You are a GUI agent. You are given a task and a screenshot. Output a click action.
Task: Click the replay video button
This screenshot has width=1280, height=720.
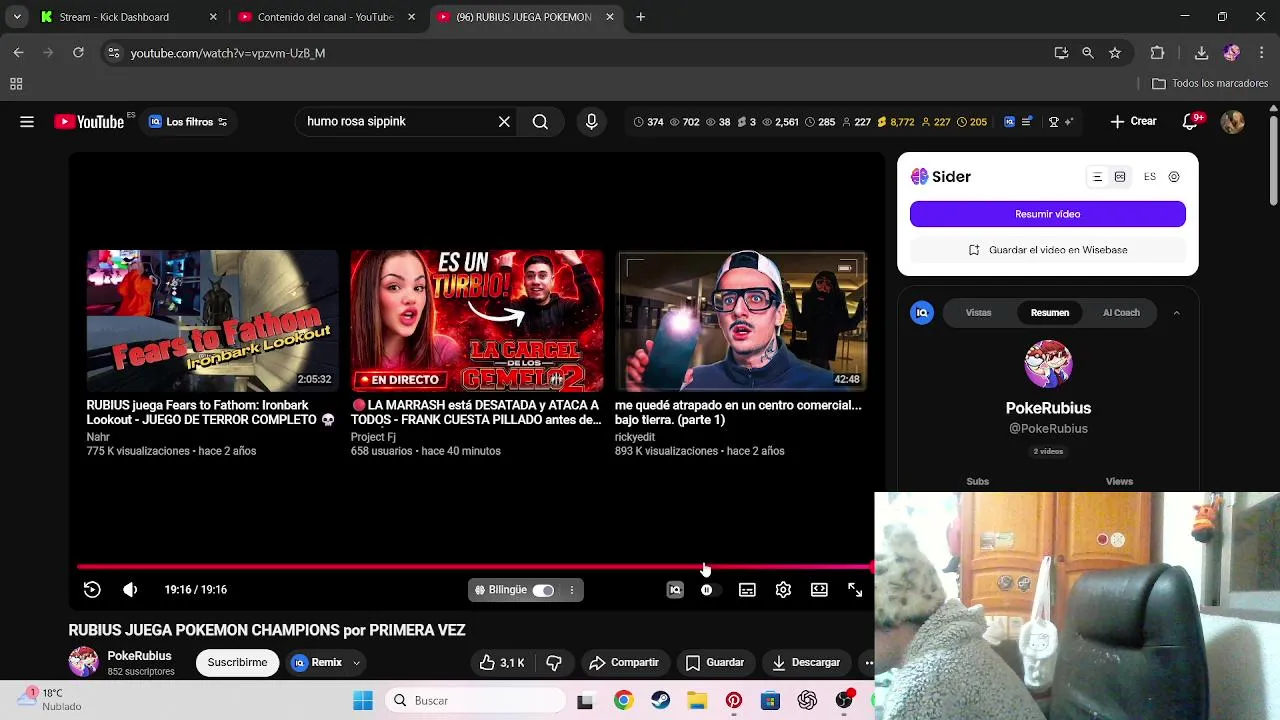coord(92,590)
